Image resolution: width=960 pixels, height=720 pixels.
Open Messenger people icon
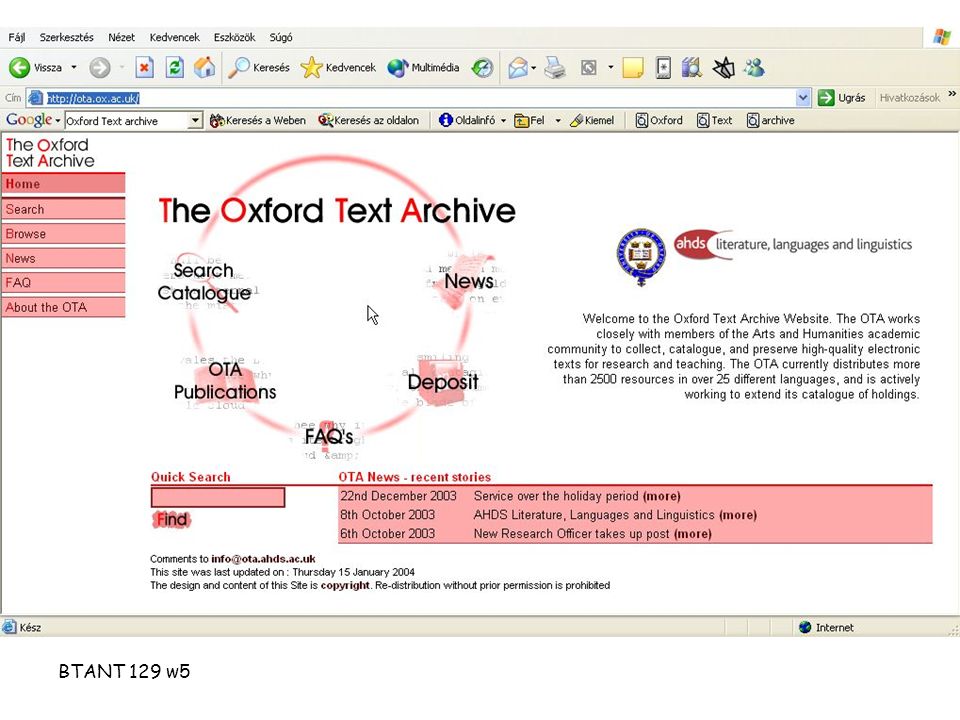(x=754, y=67)
